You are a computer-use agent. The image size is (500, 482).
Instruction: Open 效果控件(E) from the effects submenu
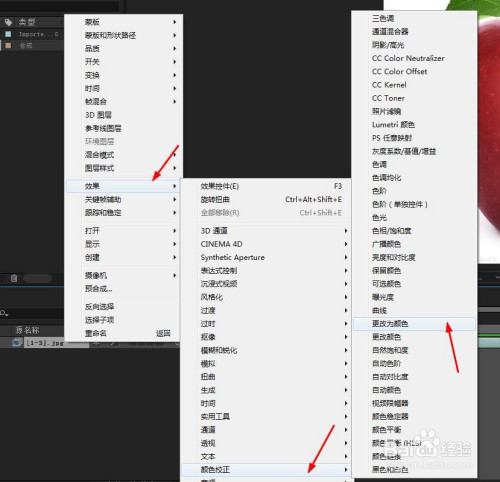pyautogui.click(x=266, y=186)
